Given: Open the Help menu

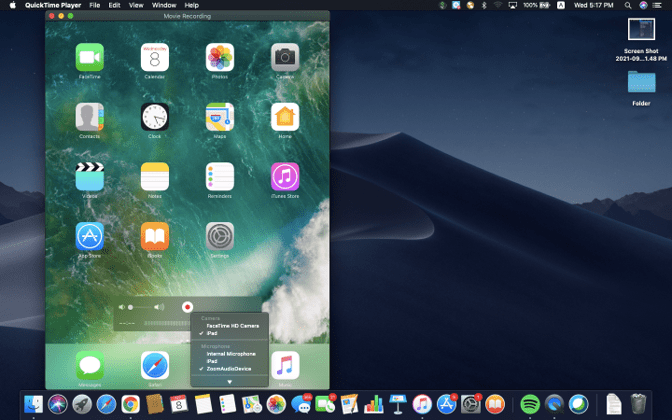Looking at the screenshot, I should point(192,5).
